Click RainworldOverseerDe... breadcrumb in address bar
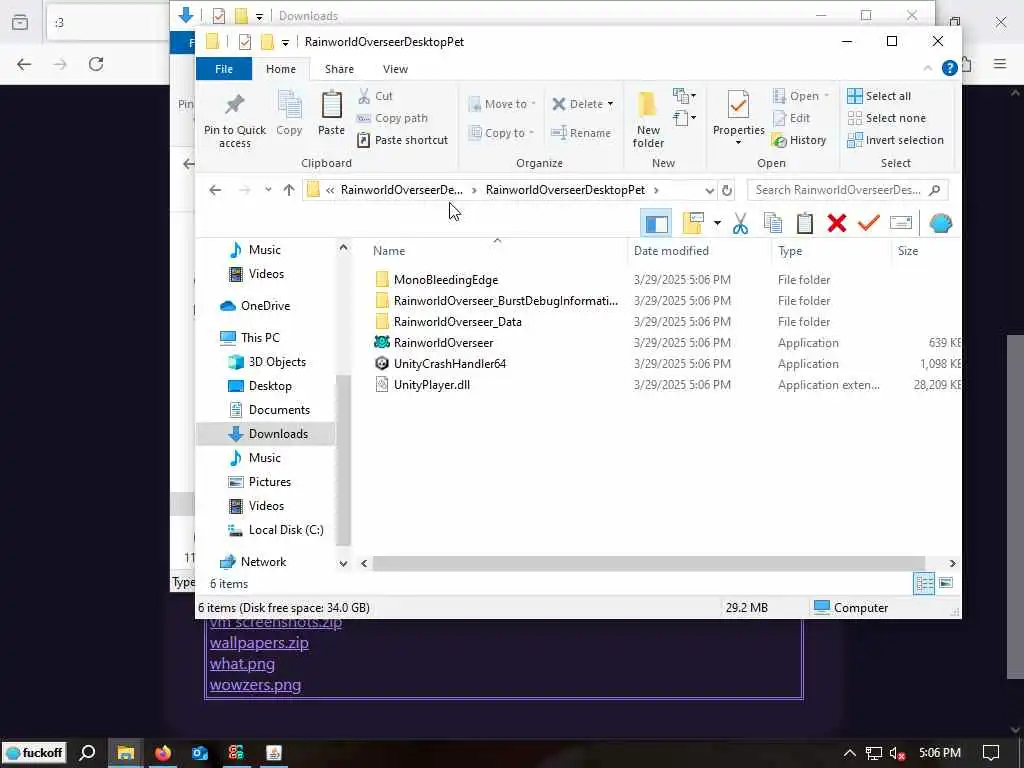Screen dimensions: 1024x768 tap(402, 190)
